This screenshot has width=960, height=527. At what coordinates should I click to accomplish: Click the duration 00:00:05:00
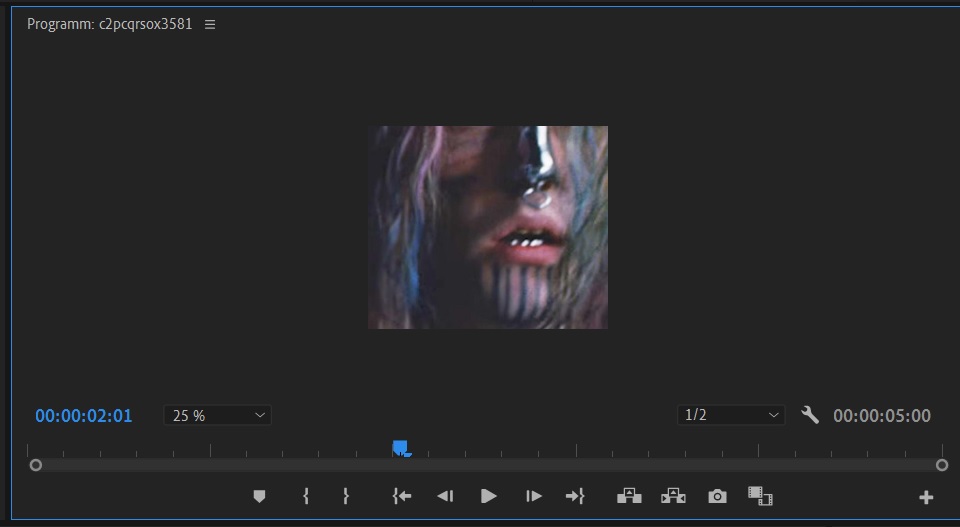coord(882,416)
